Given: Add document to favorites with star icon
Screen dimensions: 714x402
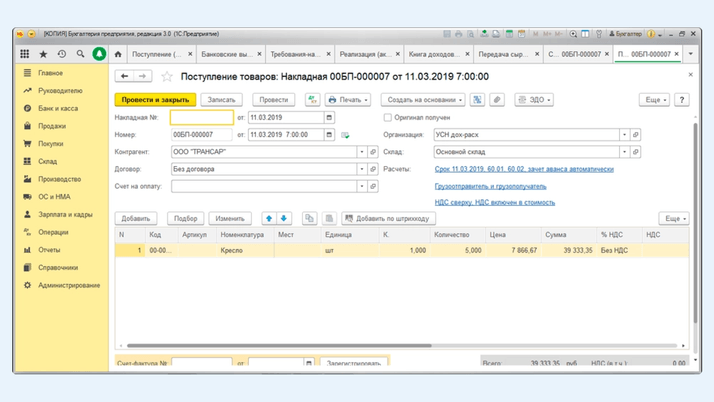Looking at the screenshot, I should [167, 76].
